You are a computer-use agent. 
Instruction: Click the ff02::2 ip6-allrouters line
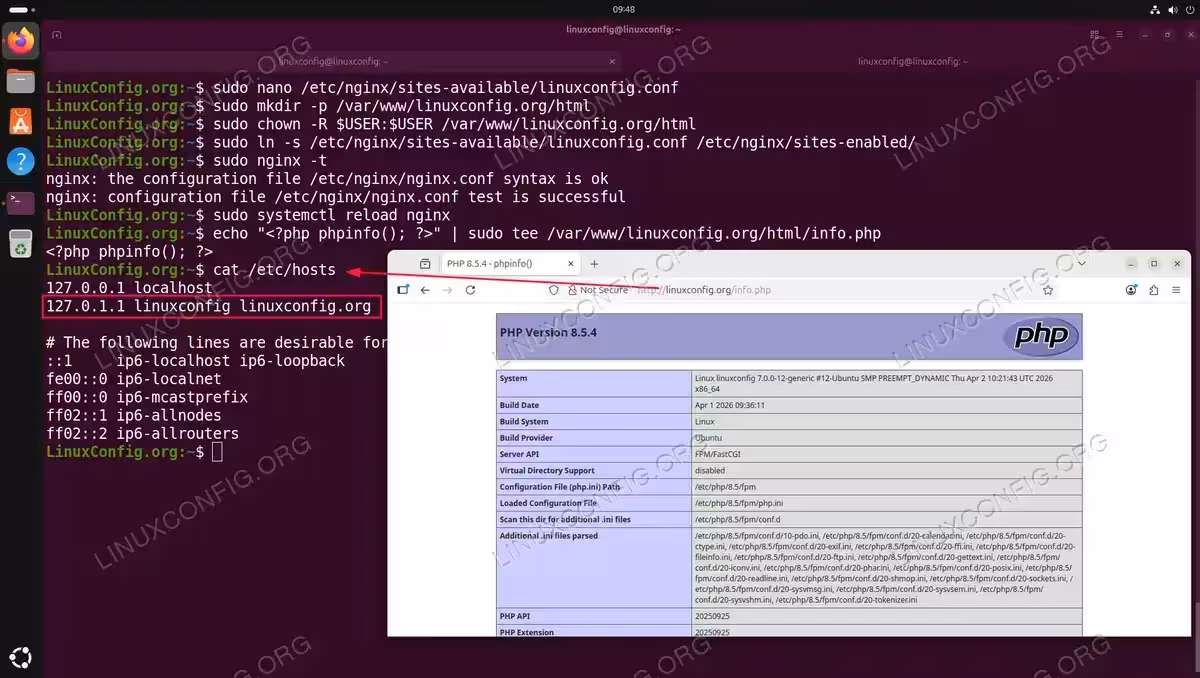coord(142,434)
